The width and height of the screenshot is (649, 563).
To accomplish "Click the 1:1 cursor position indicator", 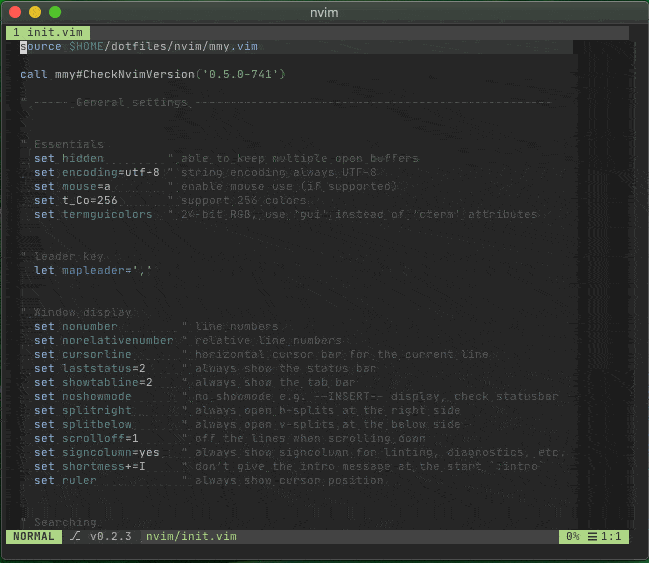I will point(611,537).
